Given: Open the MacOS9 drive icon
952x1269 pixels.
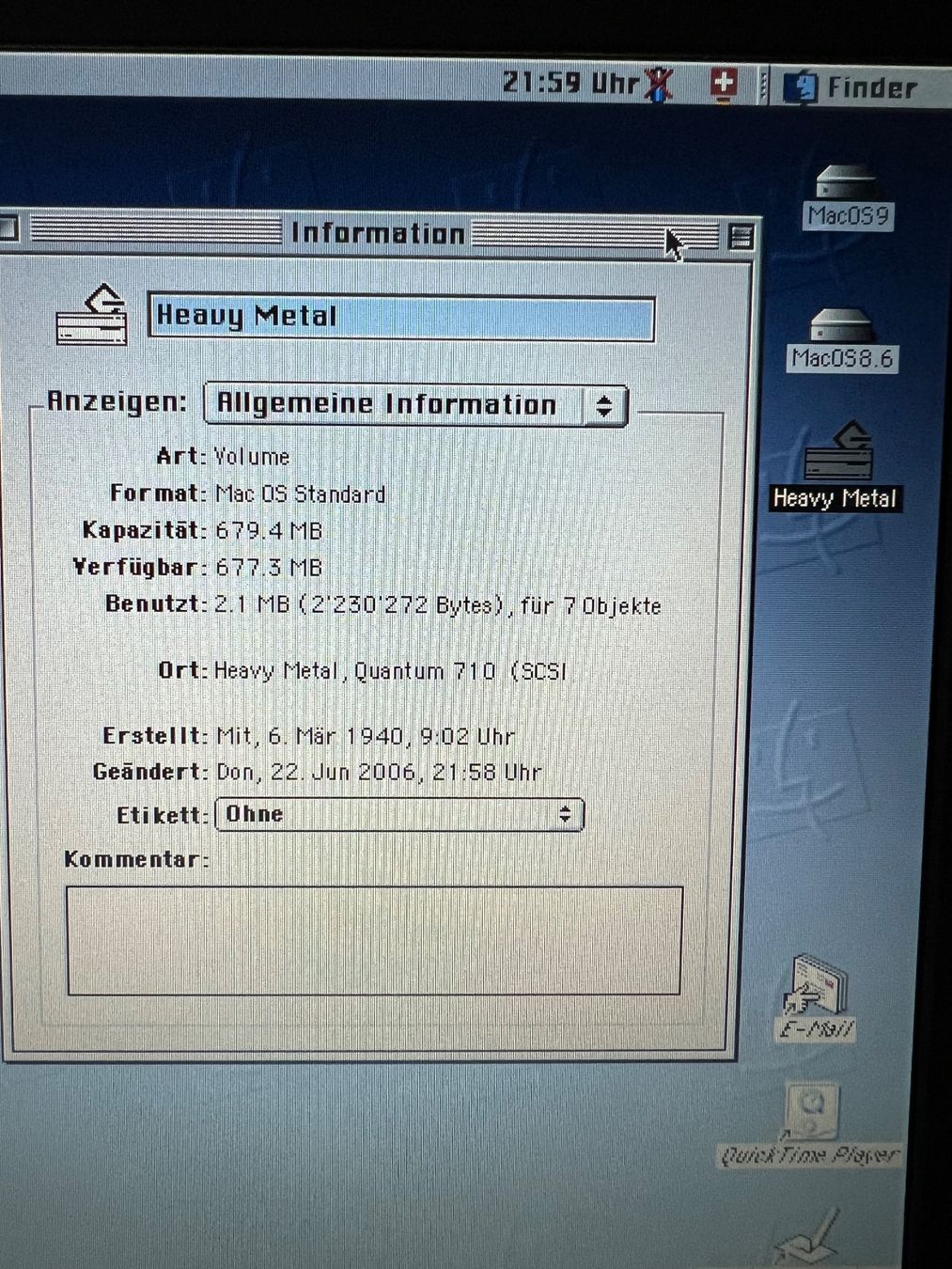Looking at the screenshot, I should (x=846, y=181).
